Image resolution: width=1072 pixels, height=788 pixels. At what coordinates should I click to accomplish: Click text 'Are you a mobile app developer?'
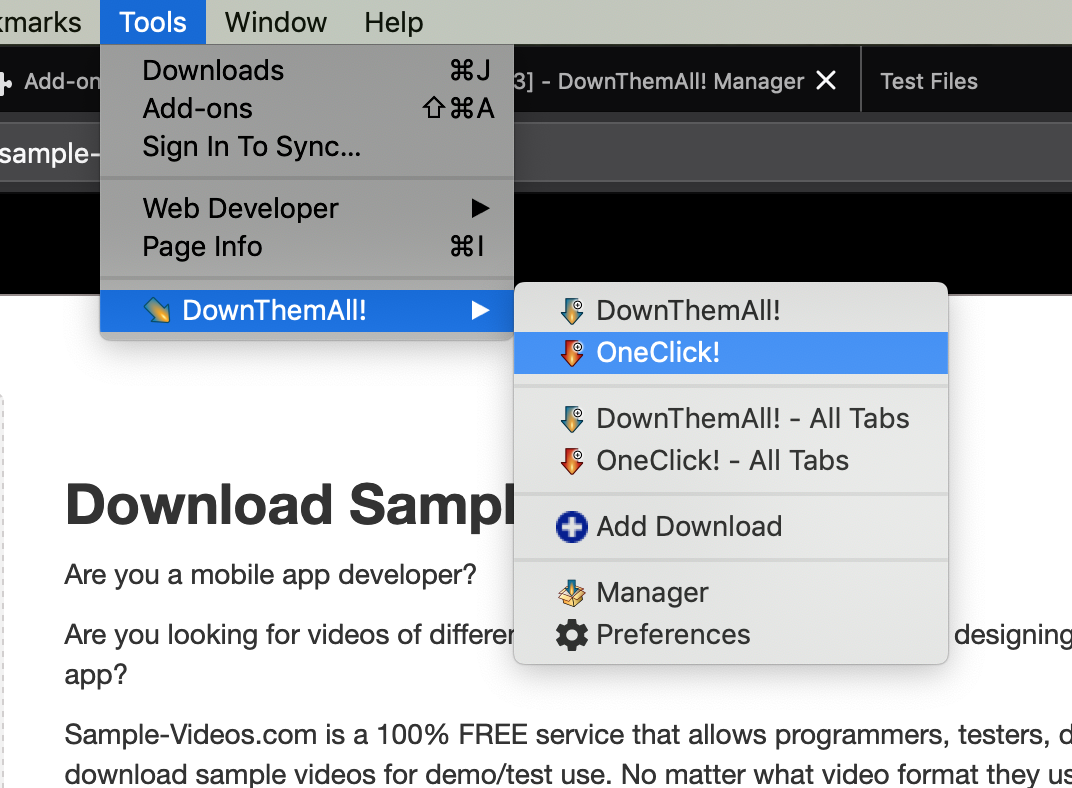pyautogui.click(x=270, y=575)
